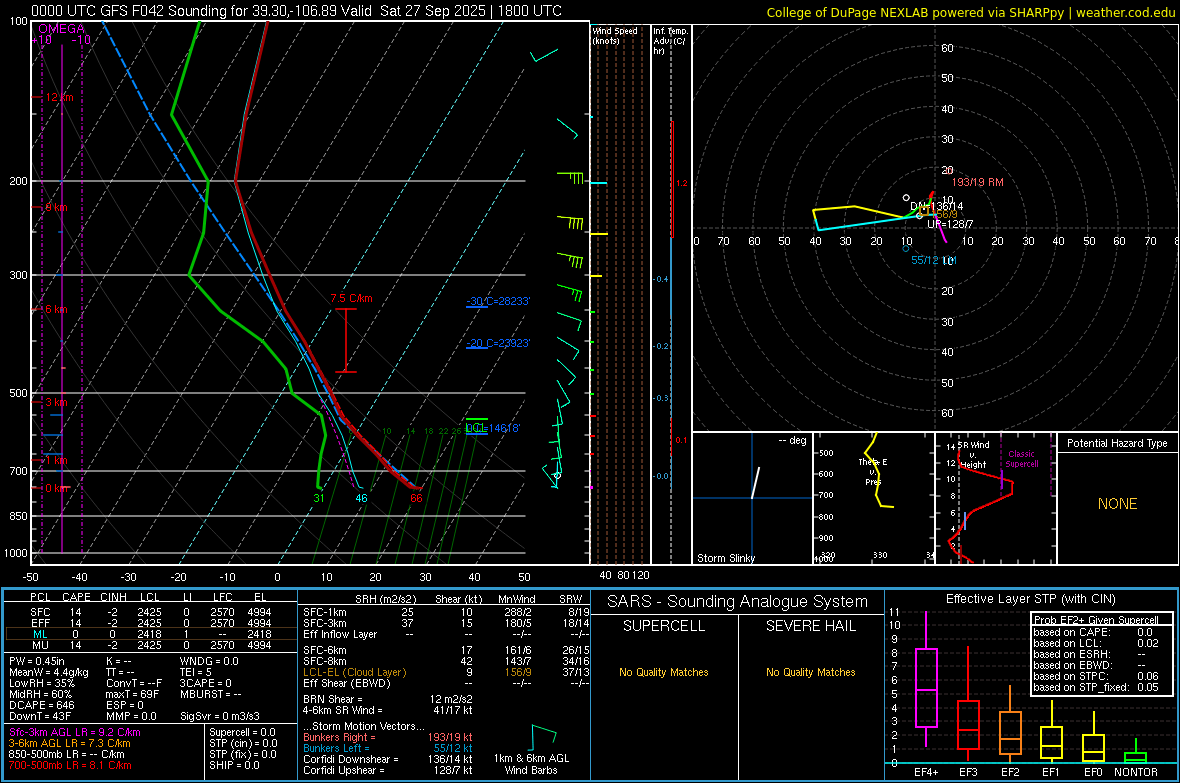Click the 12 km height marker
This screenshot has width=1180, height=783.
(x=59, y=97)
